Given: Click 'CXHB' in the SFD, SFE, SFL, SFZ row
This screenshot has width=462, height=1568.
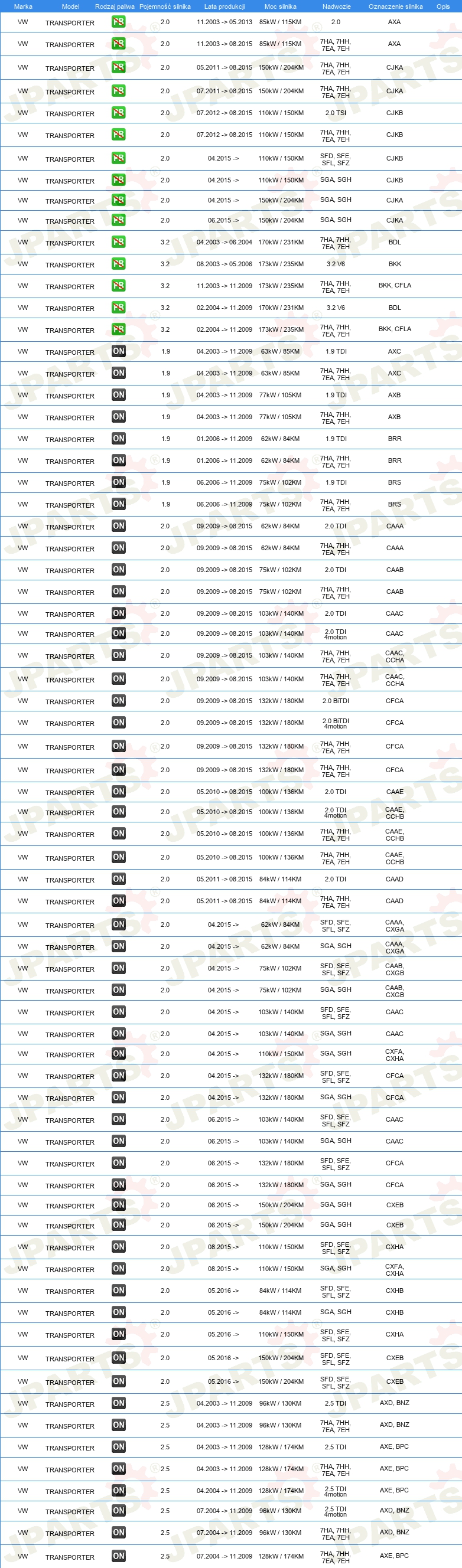Looking at the screenshot, I should 394,1291.
